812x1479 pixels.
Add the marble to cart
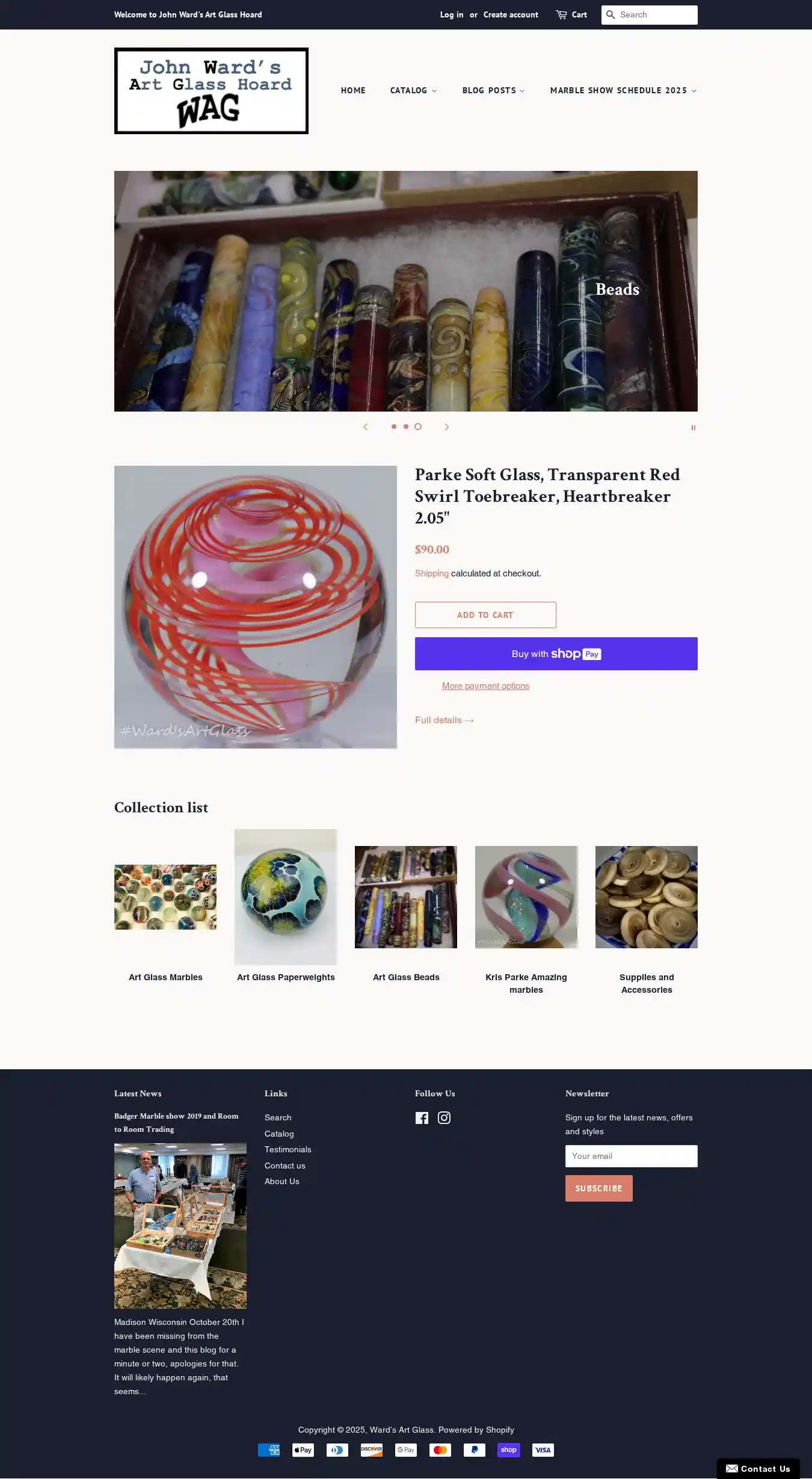[x=485, y=615]
